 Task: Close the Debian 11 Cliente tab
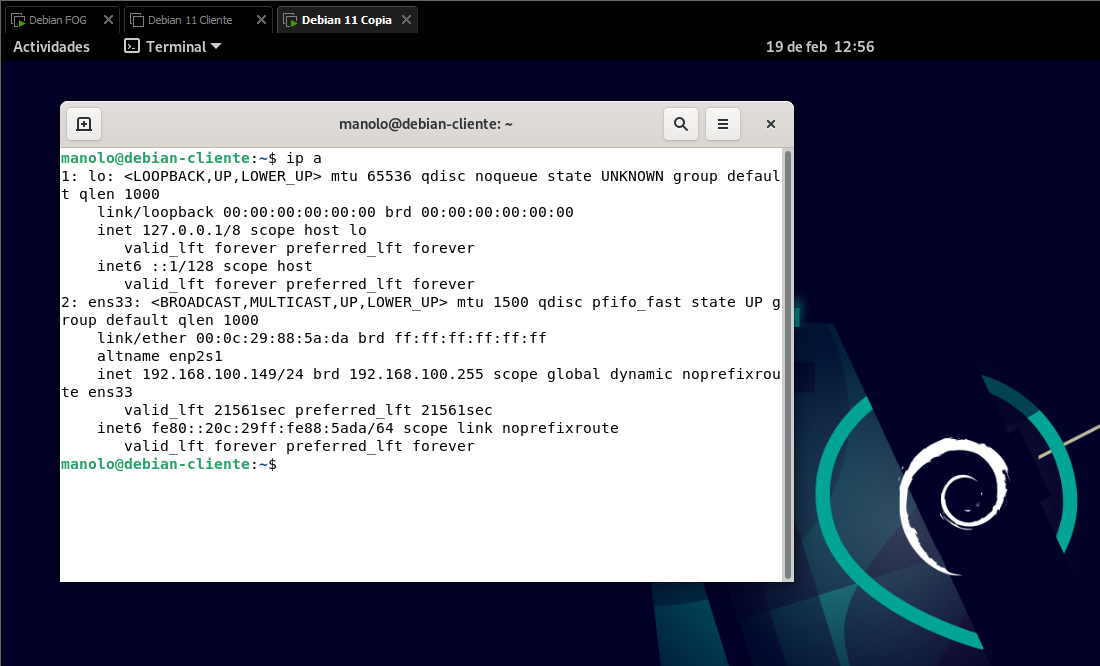[x=260, y=20]
